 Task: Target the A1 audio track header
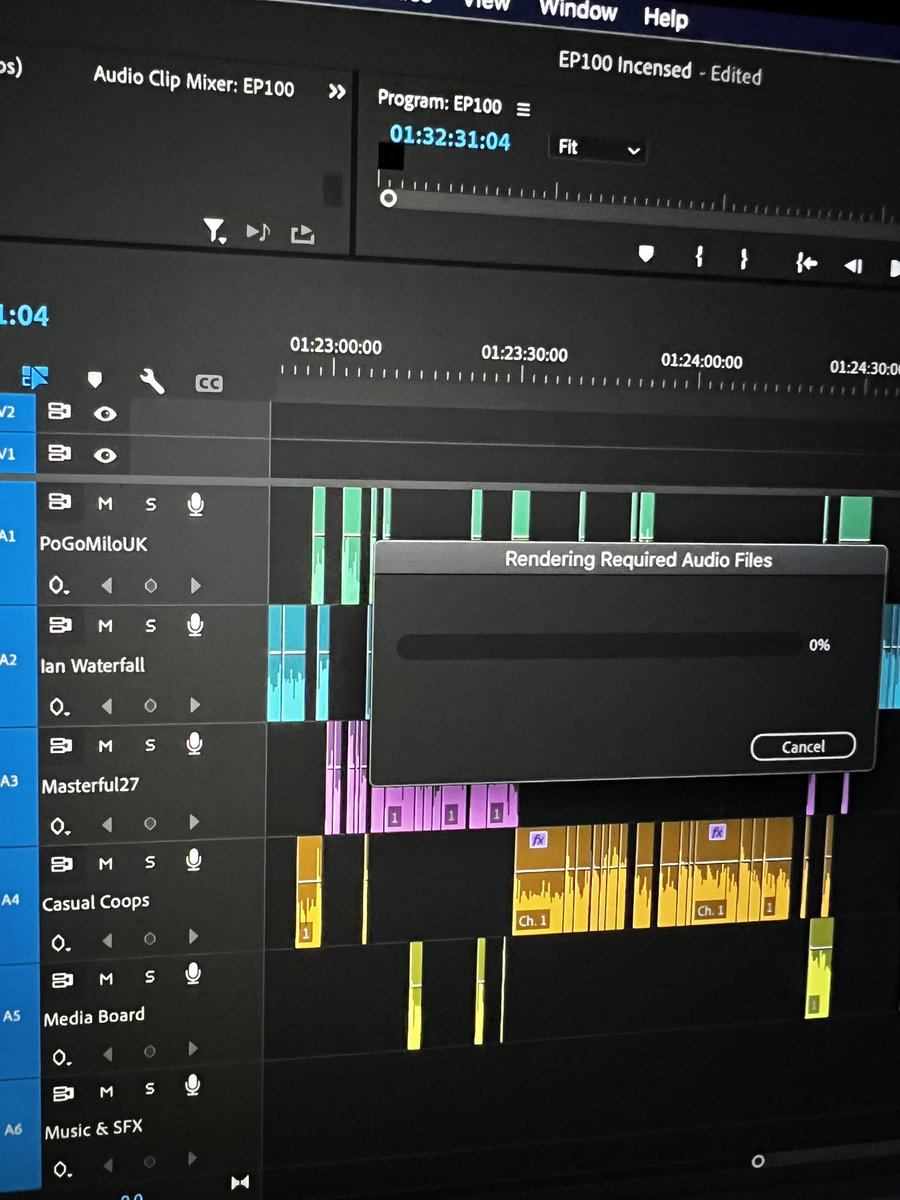pyautogui.click(x=10, y=537)
